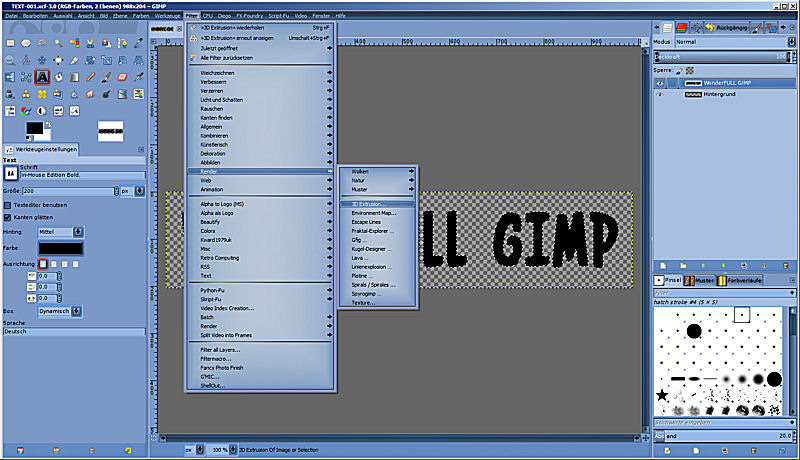
Task: Click the Schrift font name field
Action: pos(83,175)
